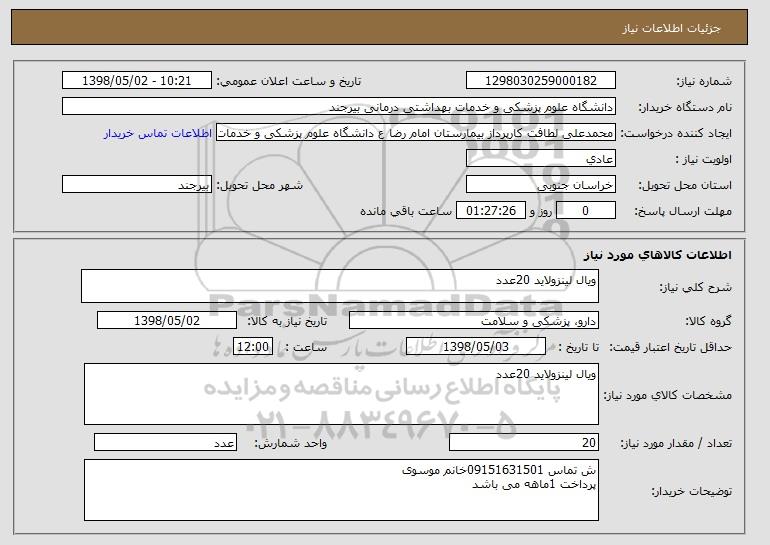Click the label تاریخ نیاز به کالا
The height and width of the screenshot is (545, 770).
pos(287,321)
